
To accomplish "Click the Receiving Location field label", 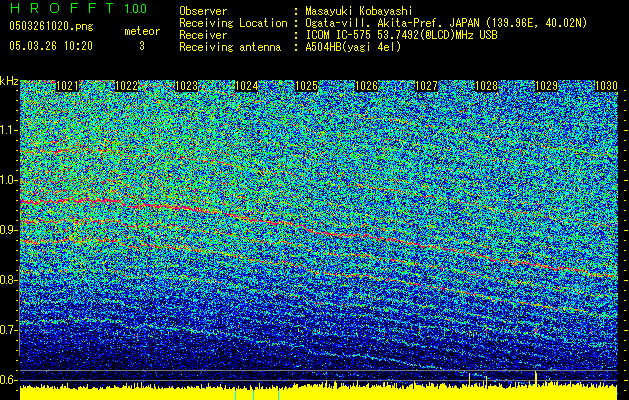I will [233, 23].
